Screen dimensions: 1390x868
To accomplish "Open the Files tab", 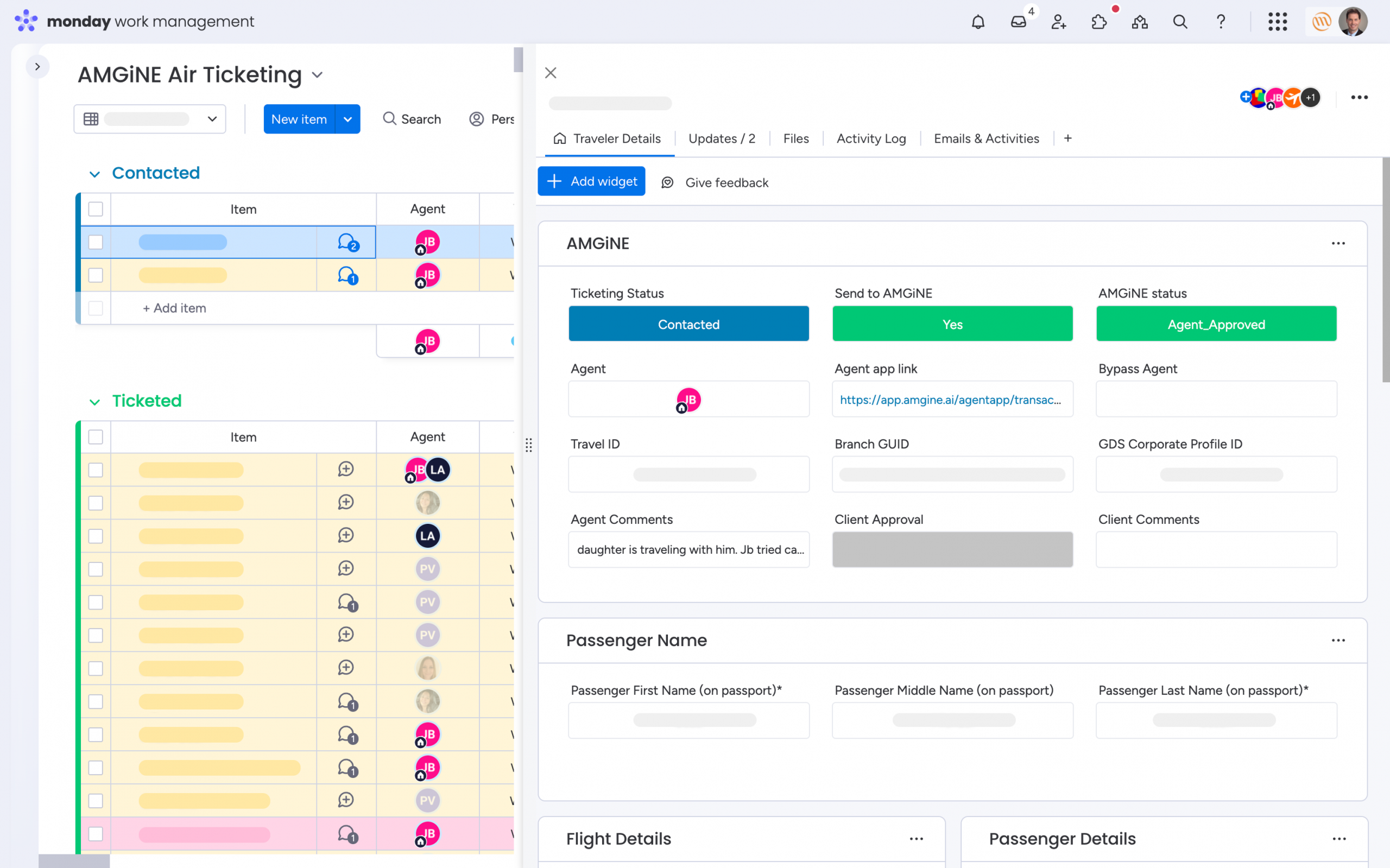I will [x=796, y=138].
